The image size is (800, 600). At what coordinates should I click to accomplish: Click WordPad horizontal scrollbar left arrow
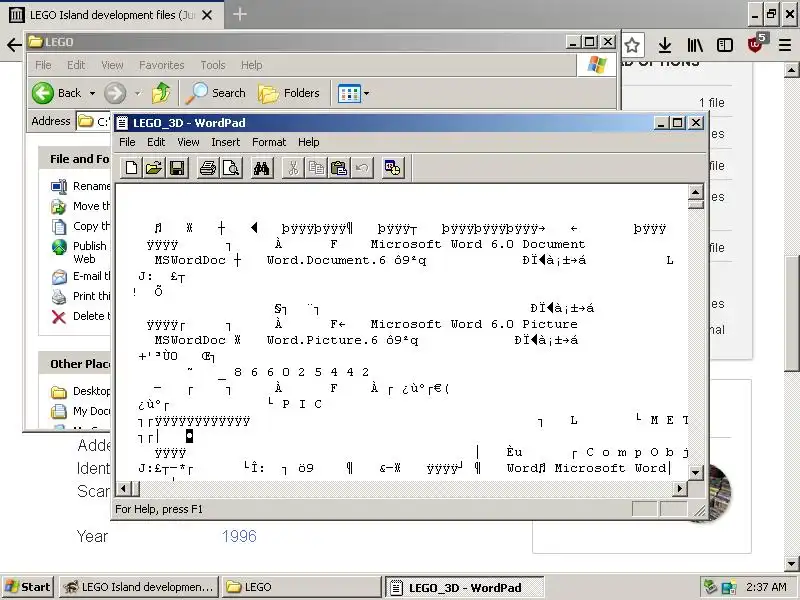(x=123, y=489)
